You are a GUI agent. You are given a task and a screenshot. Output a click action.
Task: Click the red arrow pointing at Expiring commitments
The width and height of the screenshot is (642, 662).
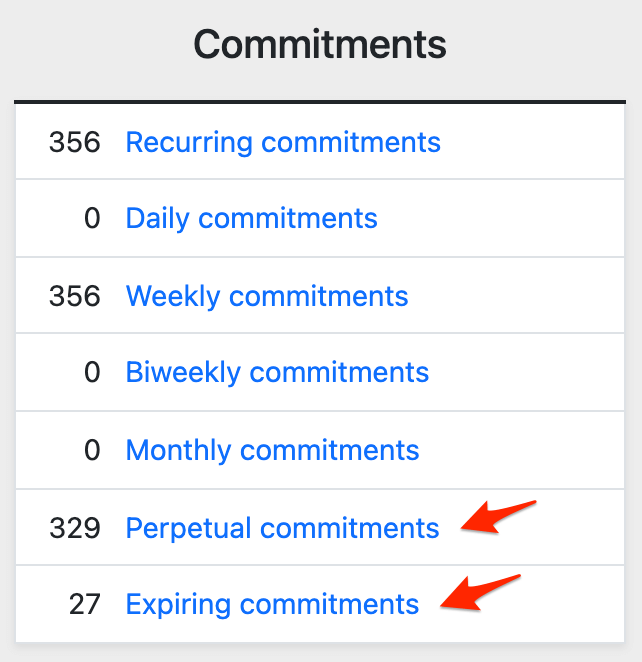(481, 592)
